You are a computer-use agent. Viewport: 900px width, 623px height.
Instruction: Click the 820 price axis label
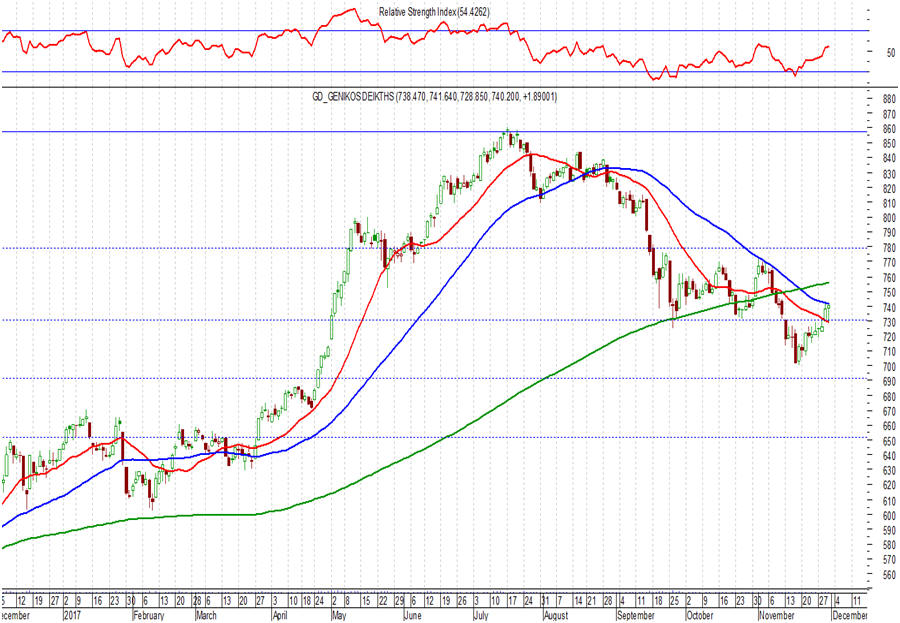[x=889, y=188]
